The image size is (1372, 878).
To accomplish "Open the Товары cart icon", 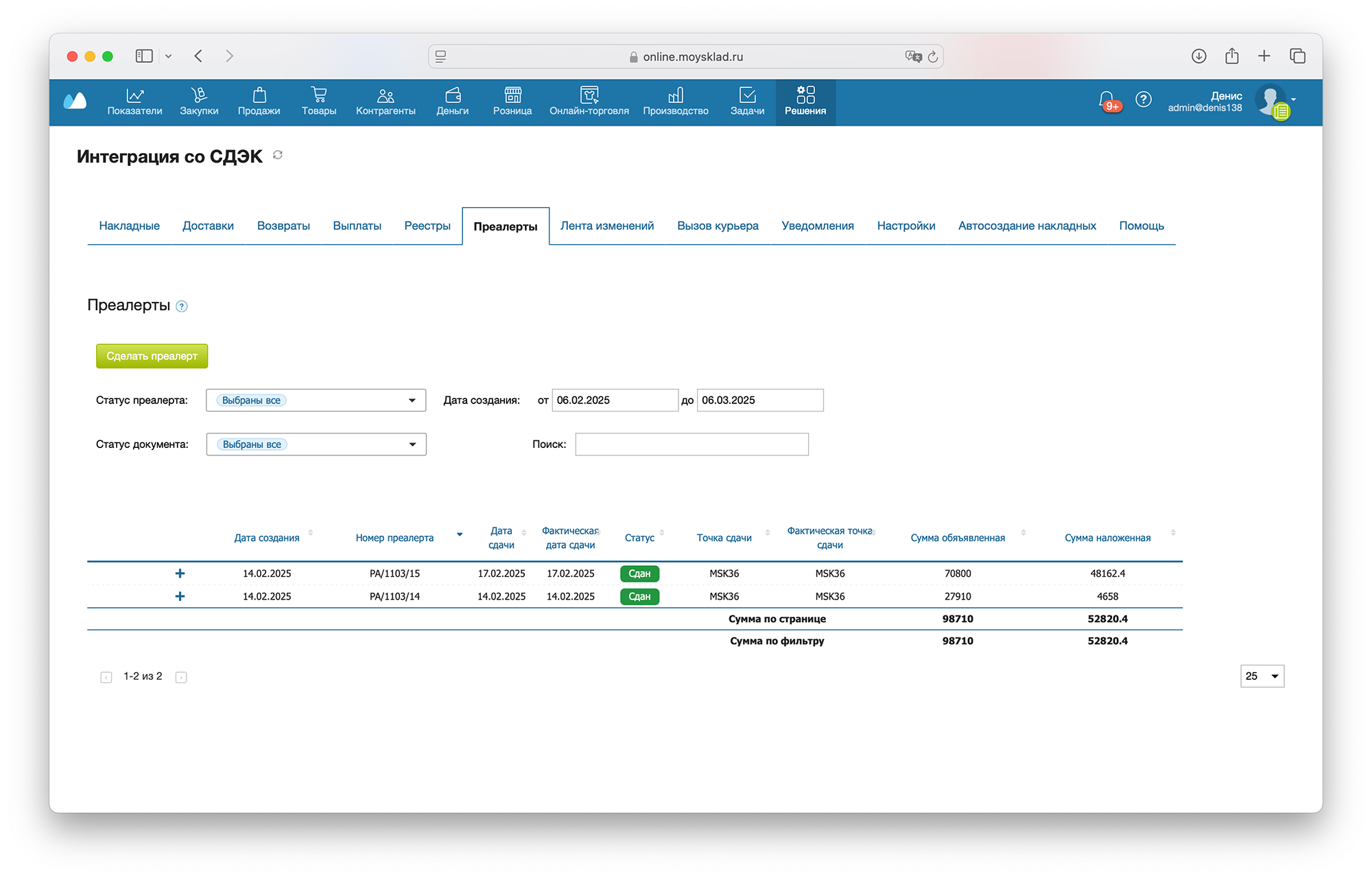I will click(318, 95).
